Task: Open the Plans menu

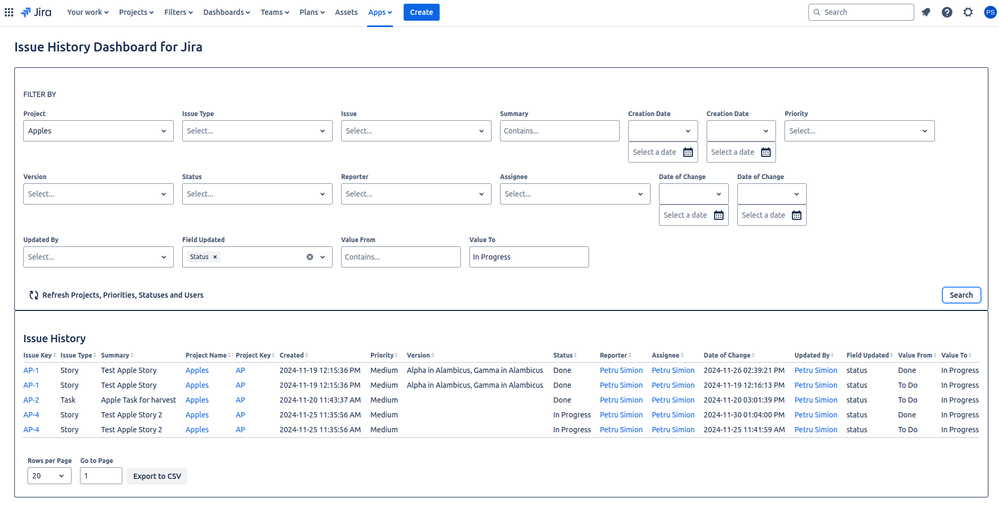Action: [312, 12]
